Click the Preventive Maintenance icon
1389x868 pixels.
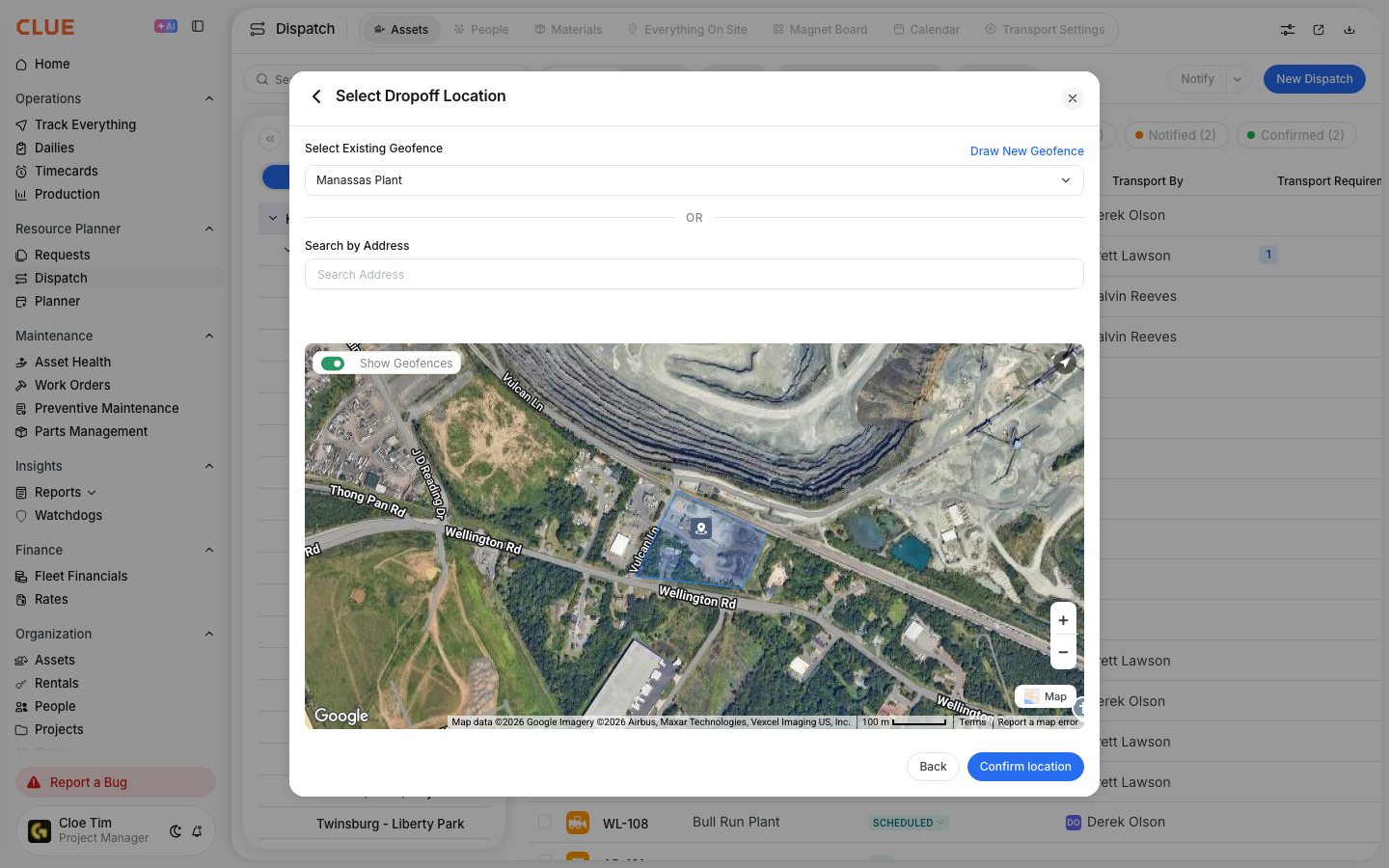(x=21, y=408)
